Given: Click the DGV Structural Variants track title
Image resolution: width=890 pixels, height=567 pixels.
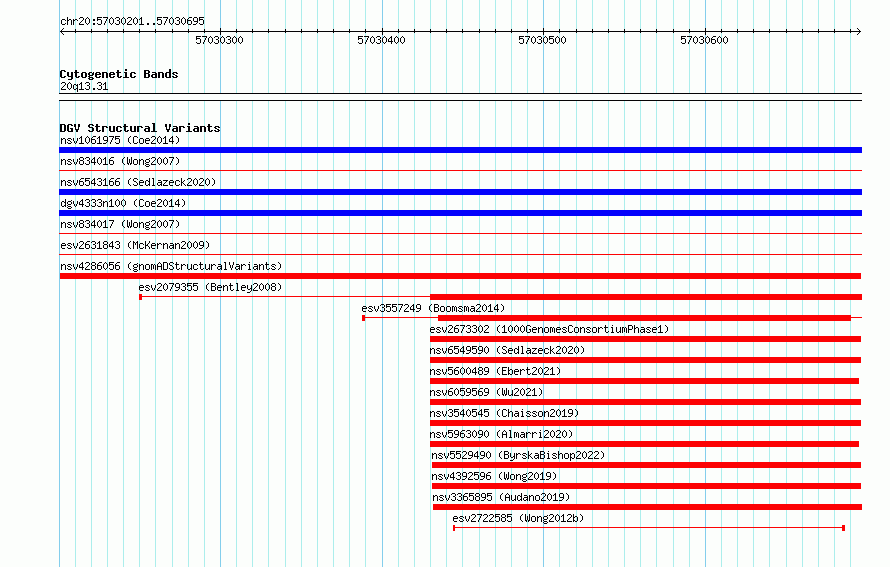Looking at the screenshot, I should tap(140, 128).
